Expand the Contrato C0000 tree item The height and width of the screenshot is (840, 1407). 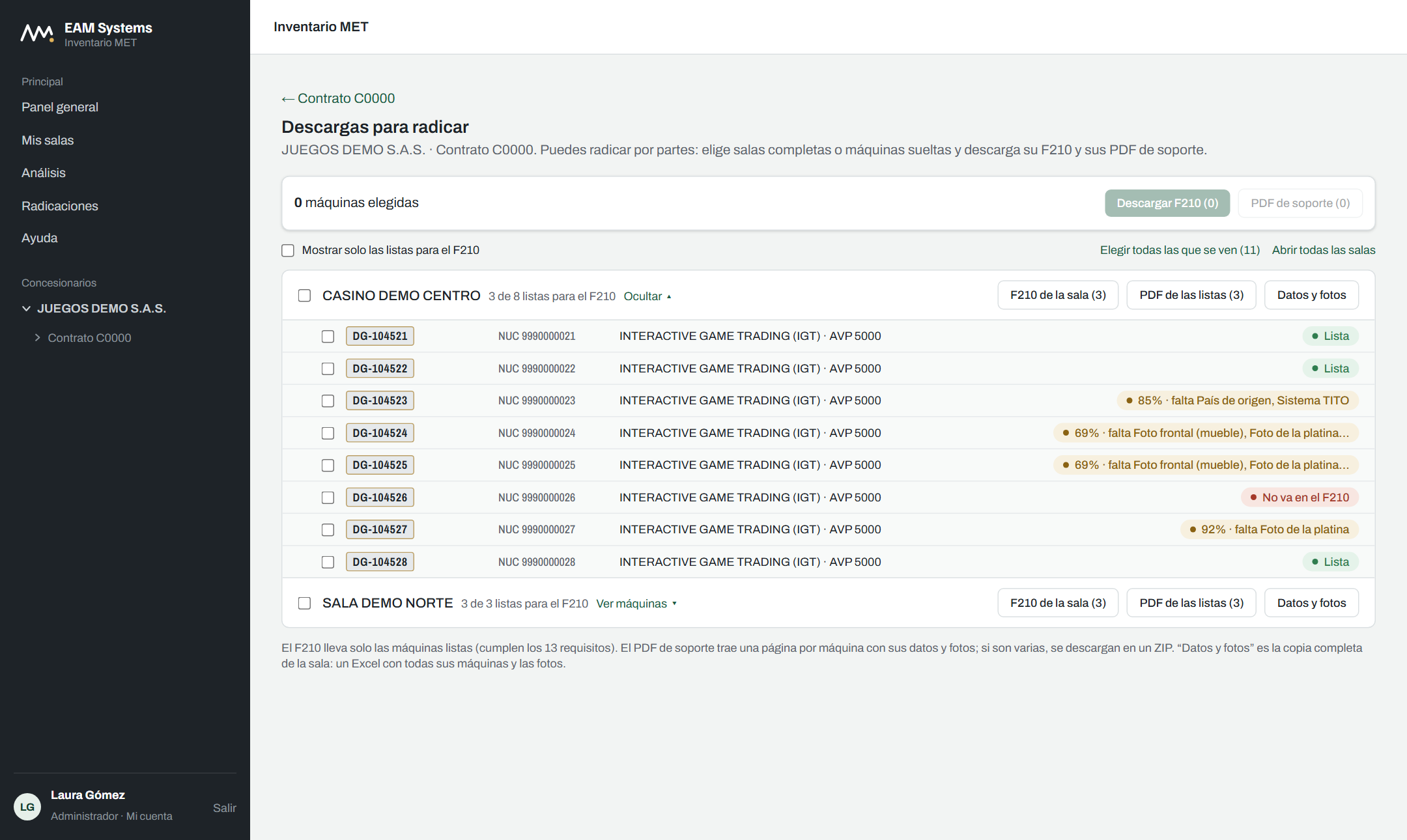coord(38,337)
